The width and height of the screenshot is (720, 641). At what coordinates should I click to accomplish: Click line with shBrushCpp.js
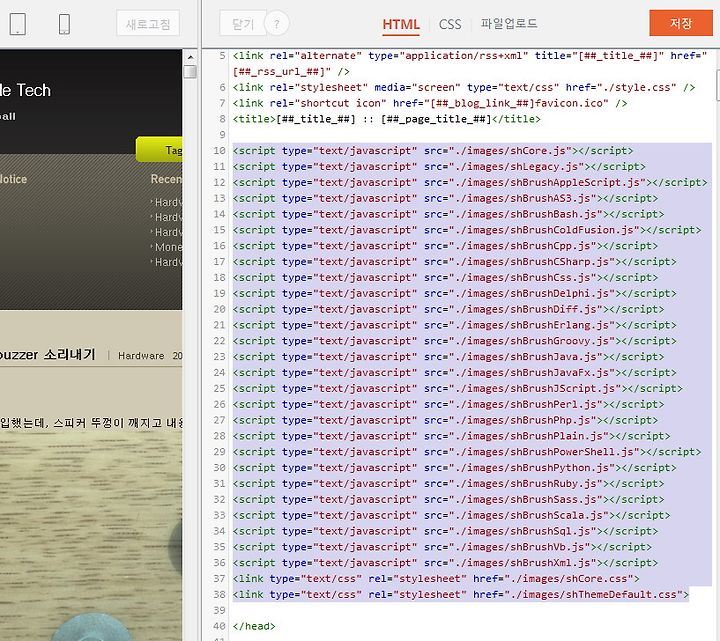445,246
